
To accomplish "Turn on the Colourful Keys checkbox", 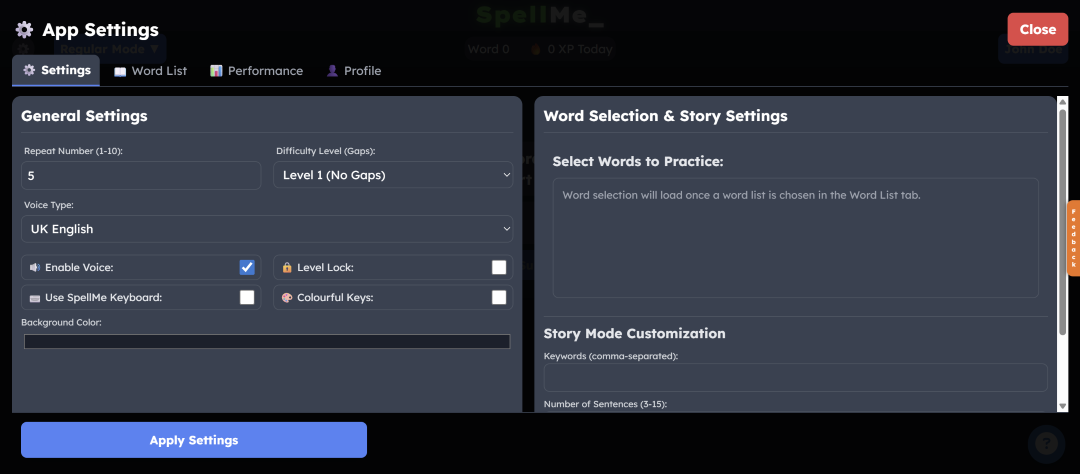I will point(499,298).
